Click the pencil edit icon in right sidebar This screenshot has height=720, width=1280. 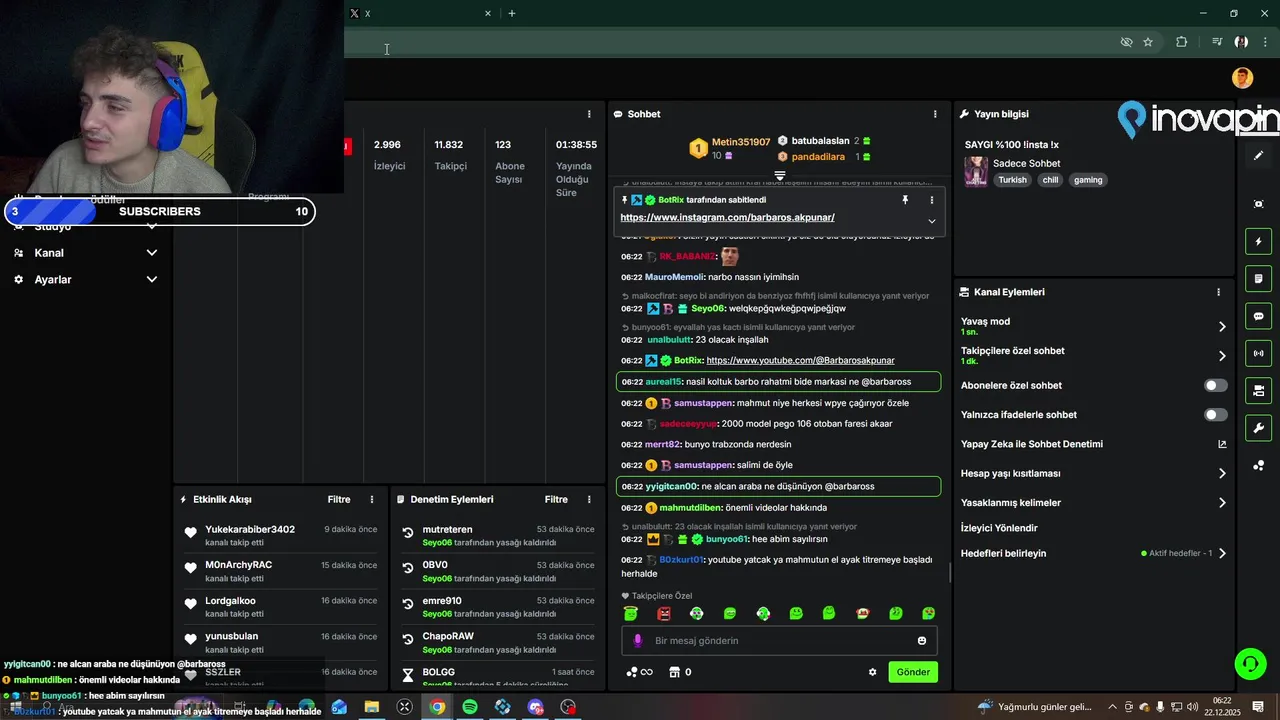coord(1258,156)
